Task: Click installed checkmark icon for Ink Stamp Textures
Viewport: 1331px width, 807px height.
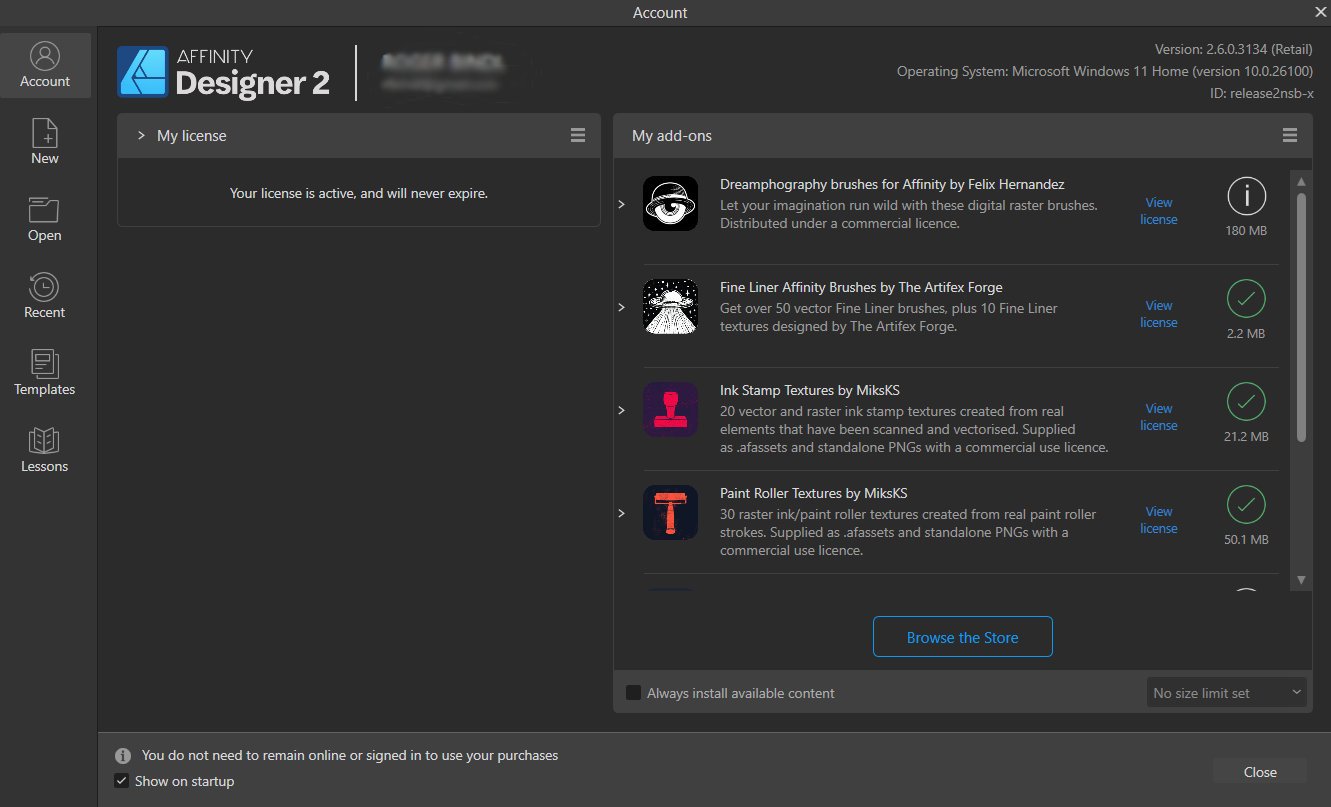Action: [1246, 403]
